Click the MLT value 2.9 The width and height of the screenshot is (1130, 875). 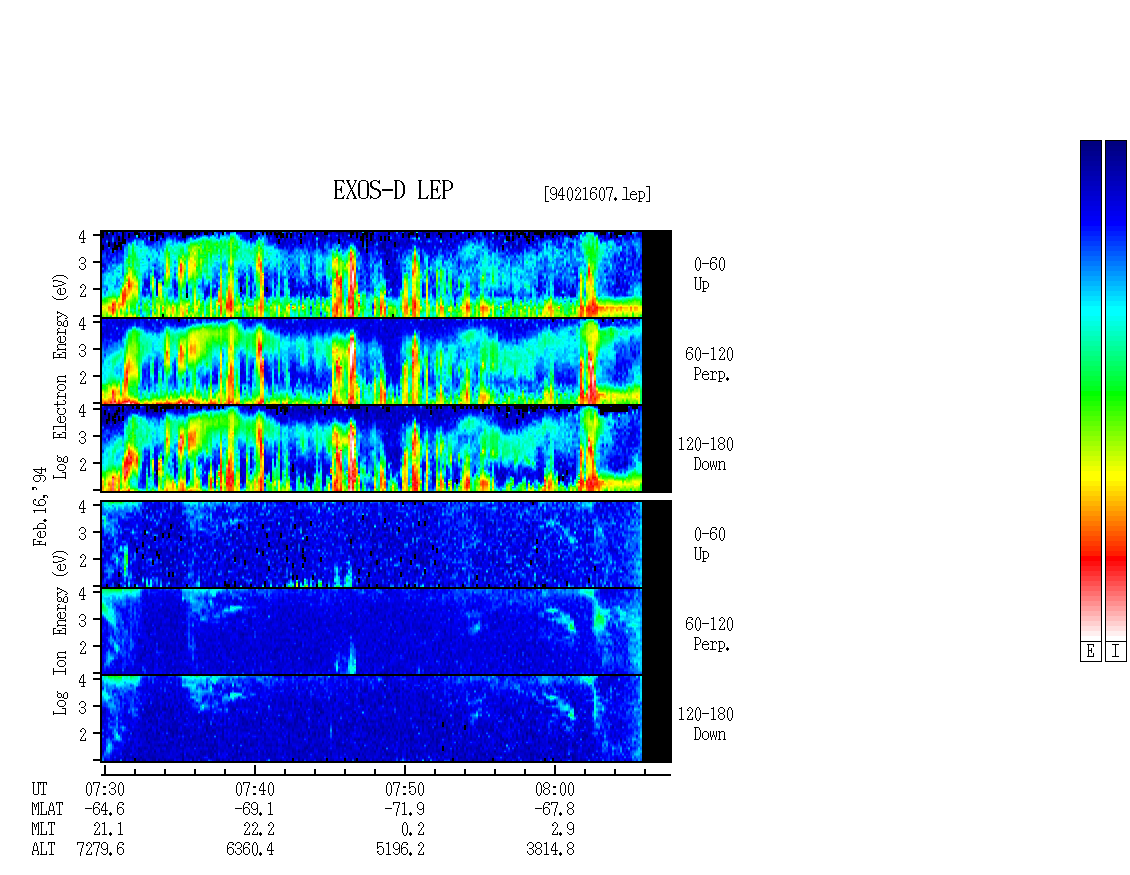562,830
